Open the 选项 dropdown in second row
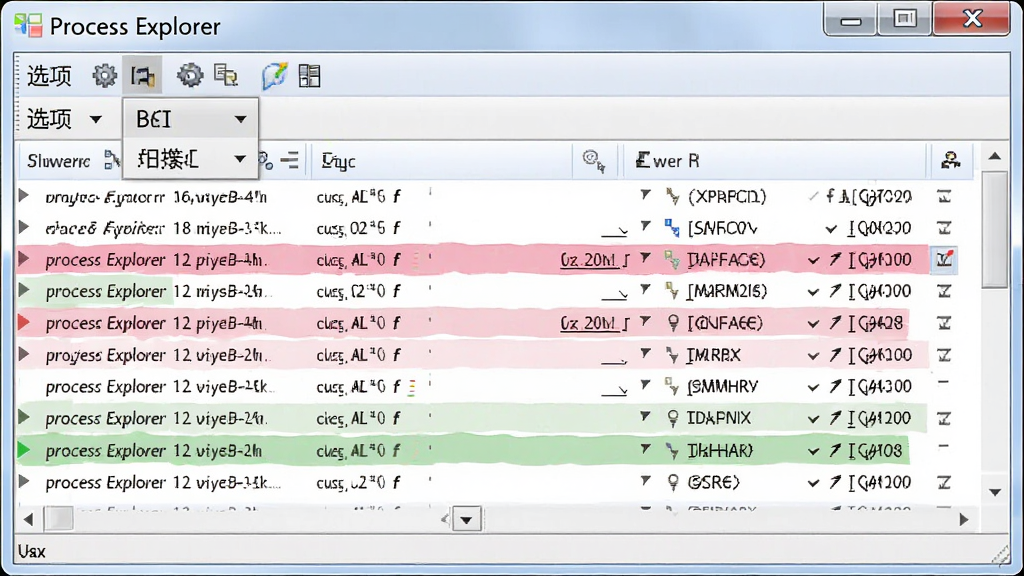Image resolution: width=1024 pixels, height=576 pixels. click(64, 119)
